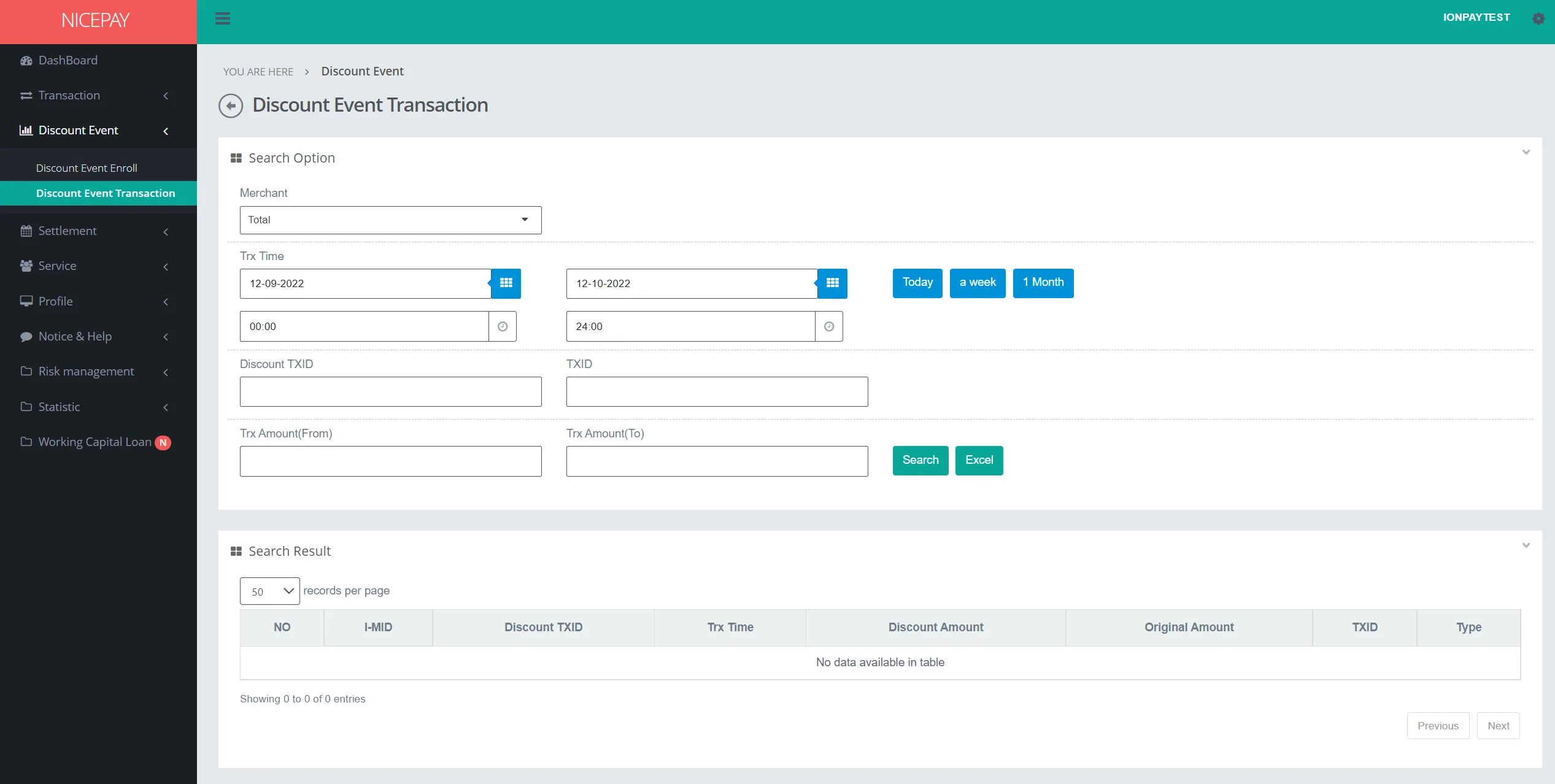The image size is (1555, 784).
Task: Expand the Risk management chevron
Action: point(166,372)
